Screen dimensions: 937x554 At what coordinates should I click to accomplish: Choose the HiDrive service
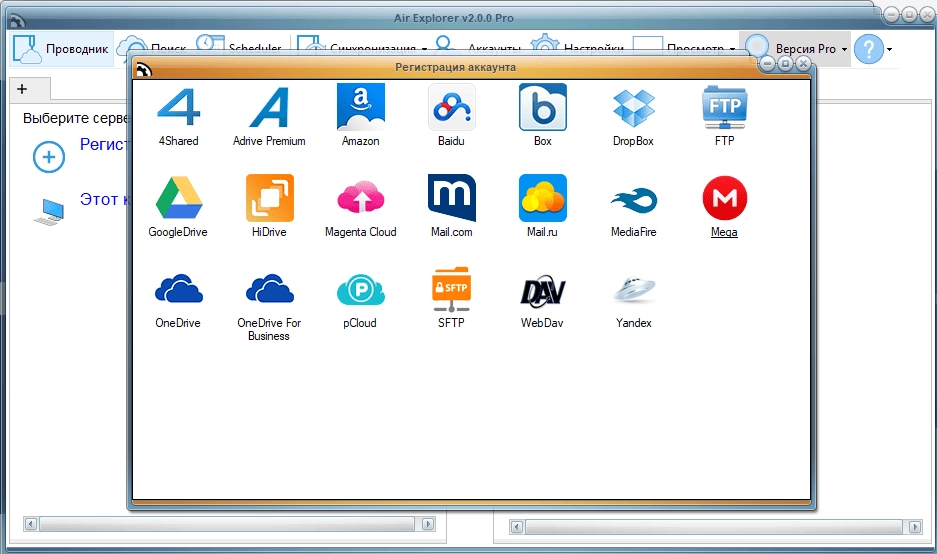(x=270, y=198)
